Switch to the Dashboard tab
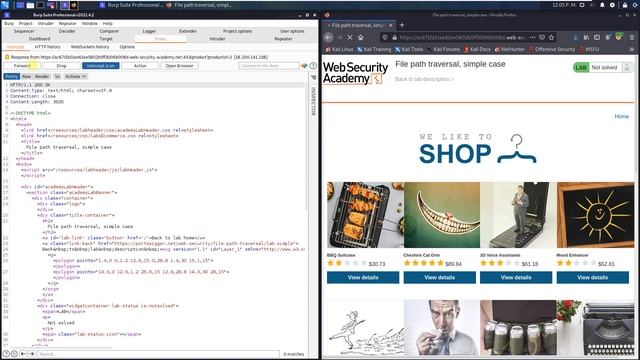 pos(39,39)
